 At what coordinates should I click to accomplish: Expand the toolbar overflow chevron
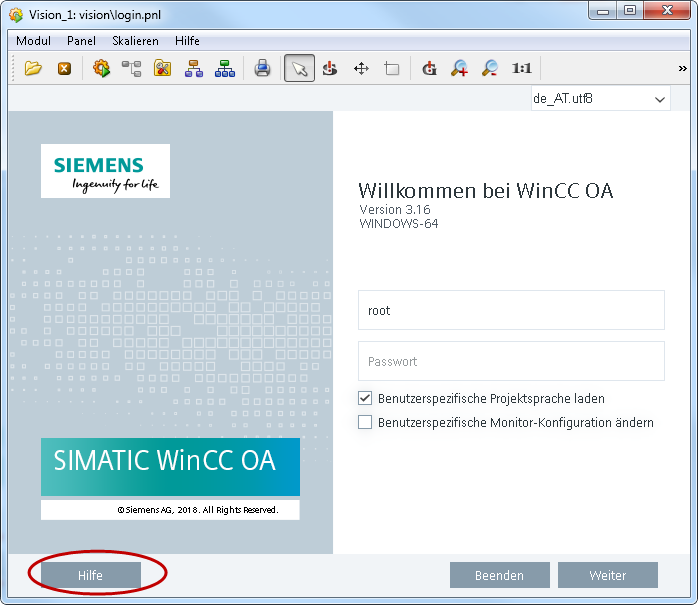click(x=683, y=69)
